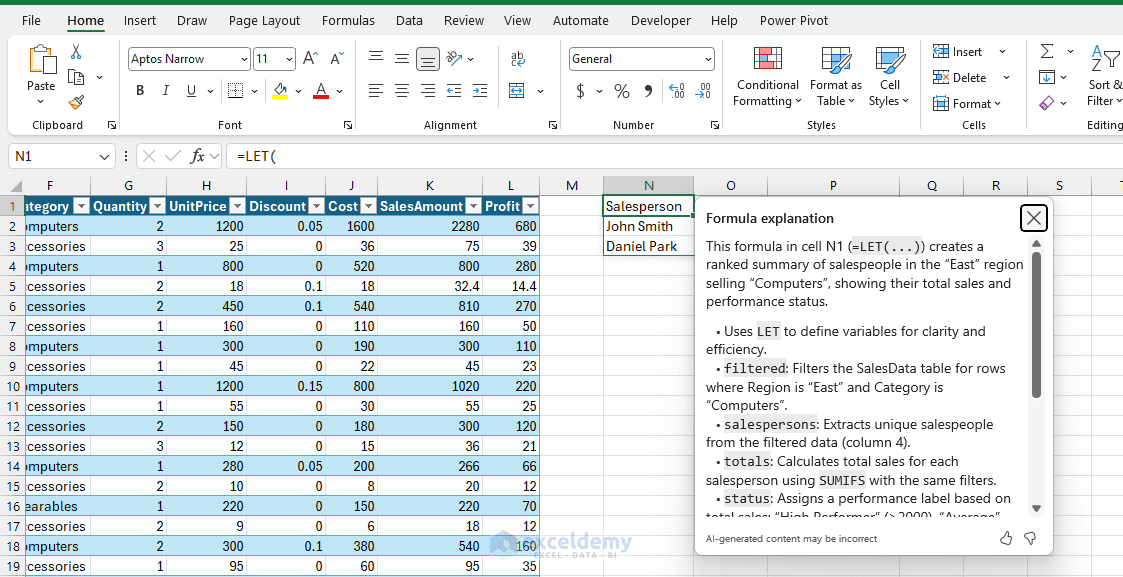
Task: Click the explanation panel scrollbar thumb
Action: [x=1036, y=324]
